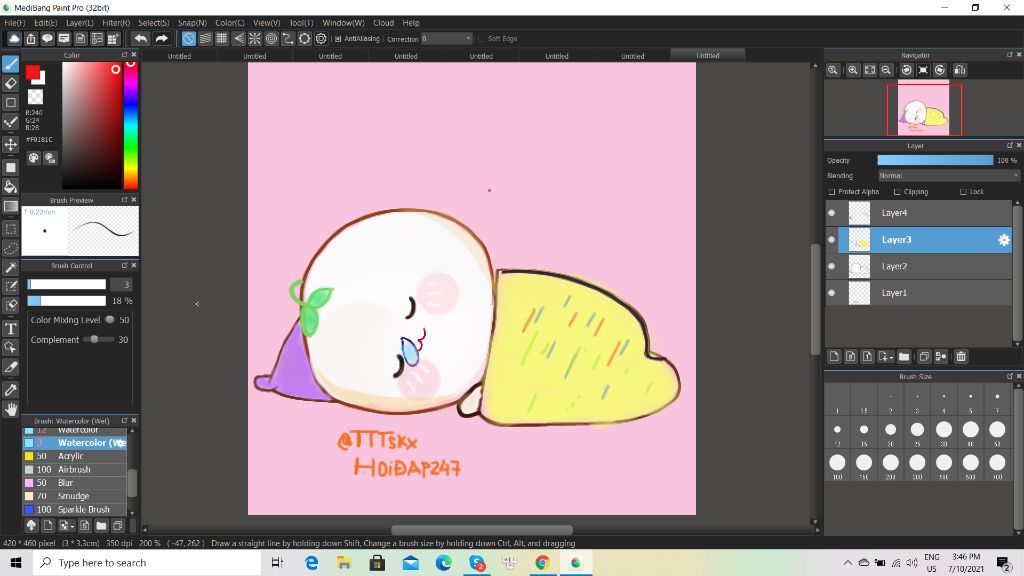Image resolution: width=1024 pixels, height=576 pixels.
Task: Adjust the layer Opacity slider
Action: [935, 160]
